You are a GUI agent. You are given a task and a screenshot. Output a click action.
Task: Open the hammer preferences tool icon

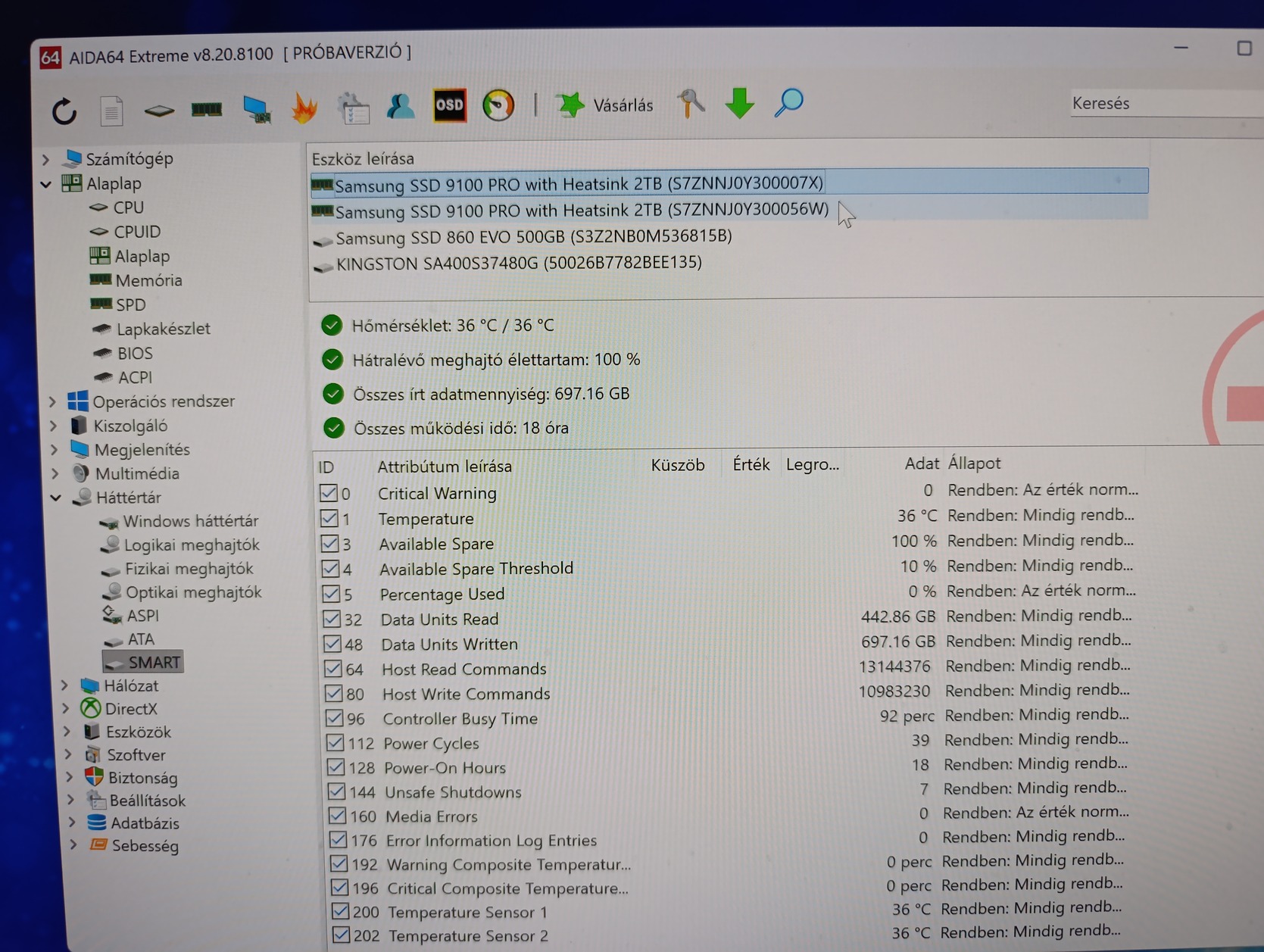pyautogui.click(x=691, y=103)
